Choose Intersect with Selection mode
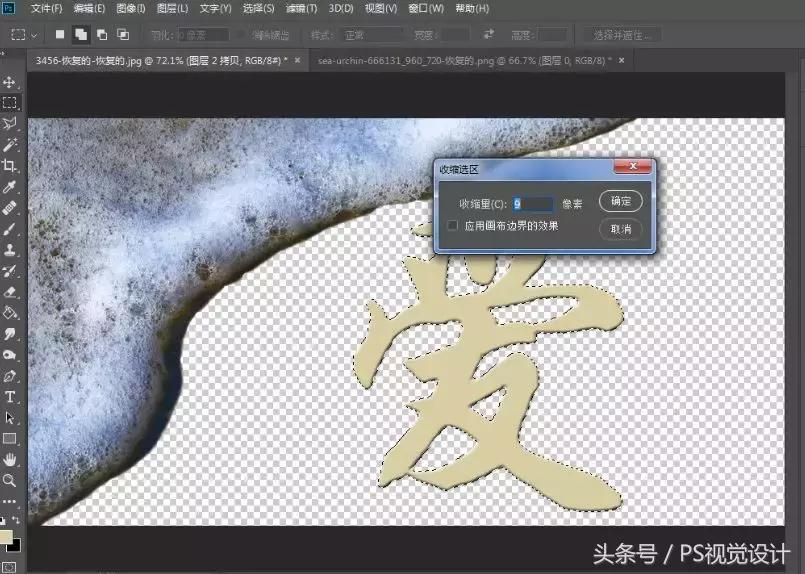The image size is (805, 574). pyautogui.click(x=123, y=34)
